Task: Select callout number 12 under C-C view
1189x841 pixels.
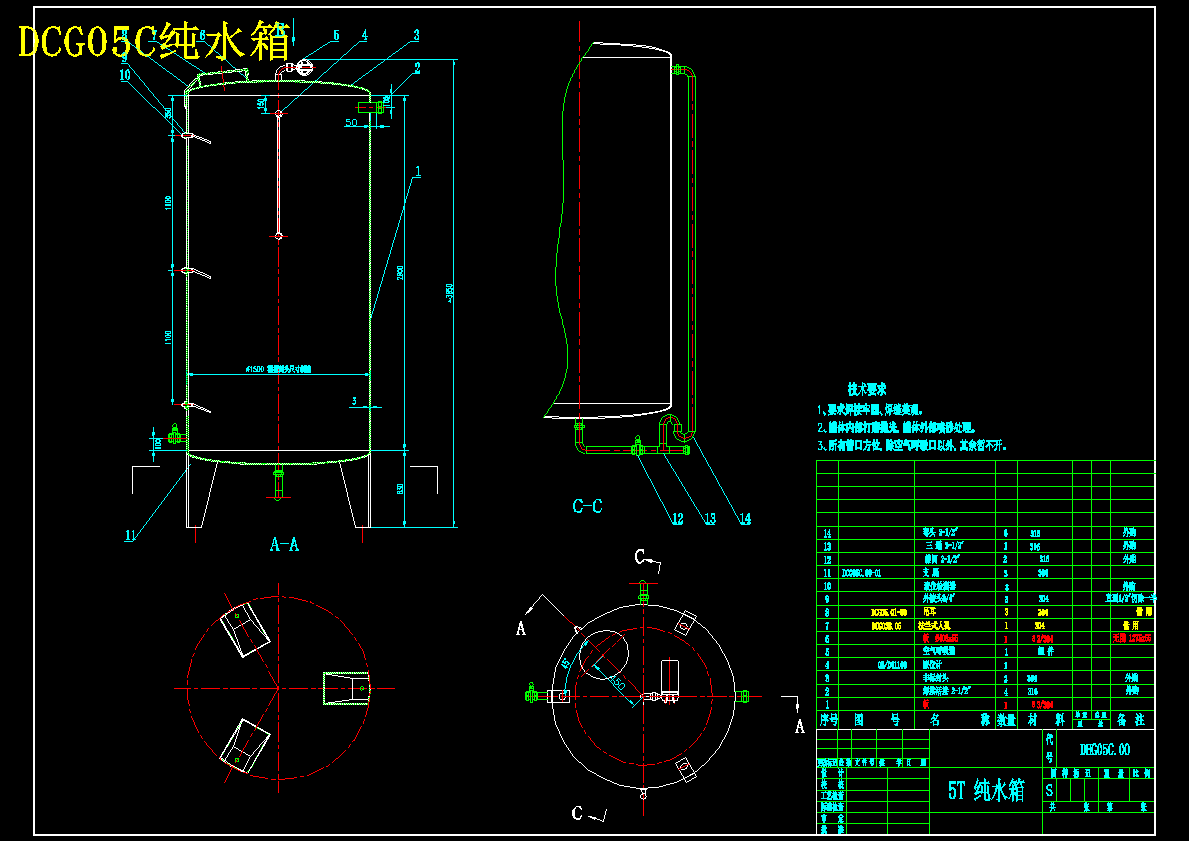Action: [677, 519]
